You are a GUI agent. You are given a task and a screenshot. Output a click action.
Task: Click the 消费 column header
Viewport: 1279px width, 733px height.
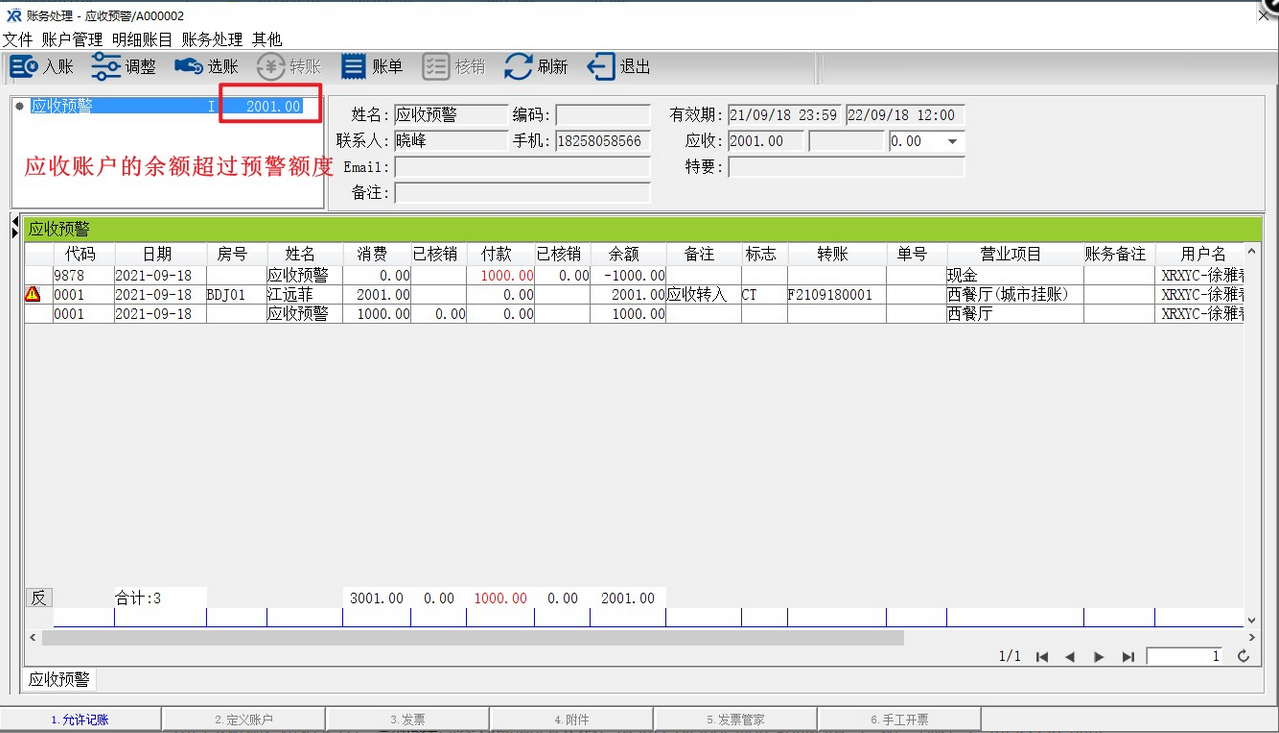[x=376, y=254]
